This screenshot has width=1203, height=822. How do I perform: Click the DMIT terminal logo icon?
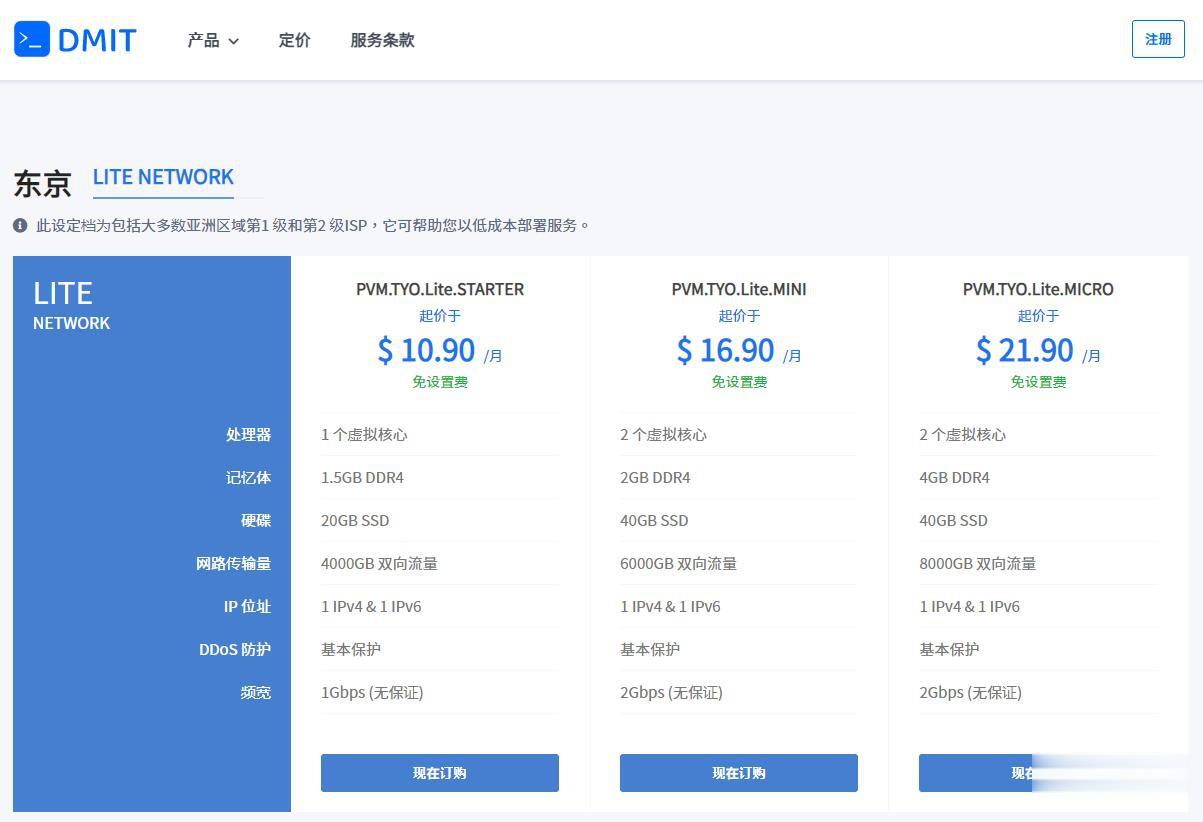coord(32,39)
